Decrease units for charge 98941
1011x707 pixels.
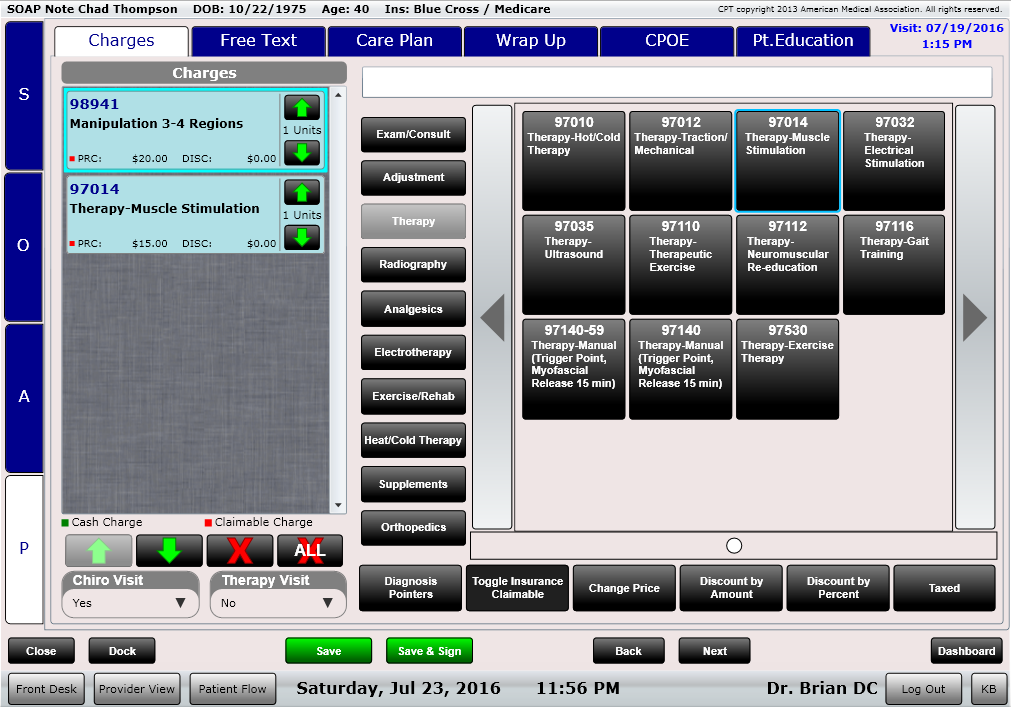(301, 153)
